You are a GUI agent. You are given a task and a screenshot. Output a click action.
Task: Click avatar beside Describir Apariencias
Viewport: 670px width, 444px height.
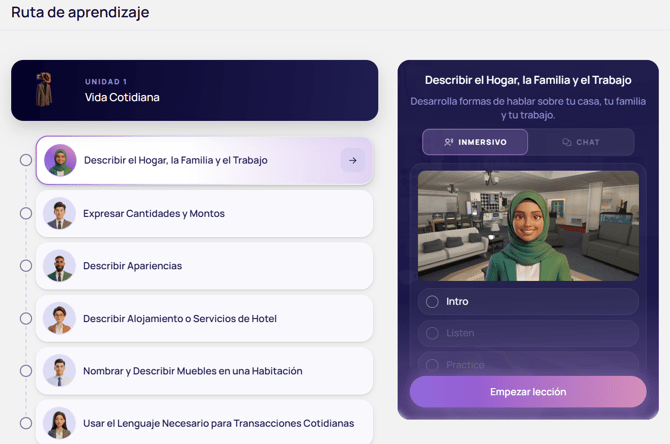click(x=59, y=266)
